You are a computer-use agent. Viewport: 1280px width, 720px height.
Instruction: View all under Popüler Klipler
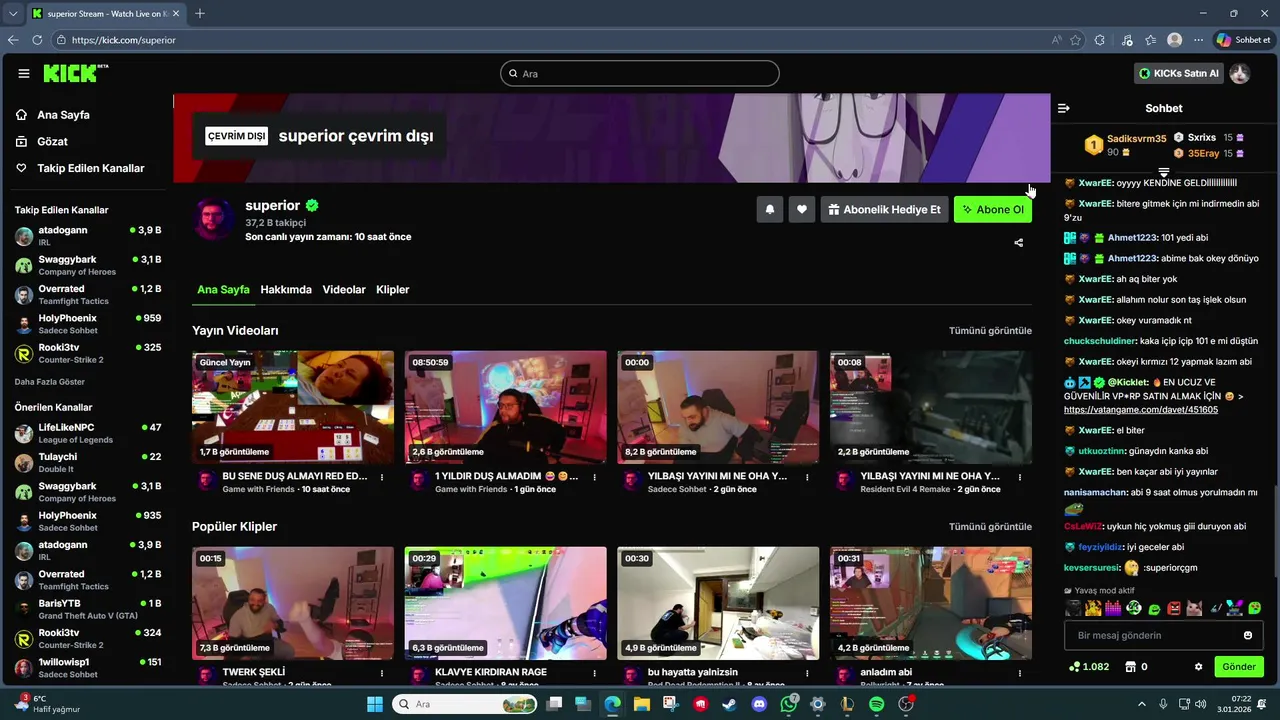pyautogui.click(x=990, y=527)
